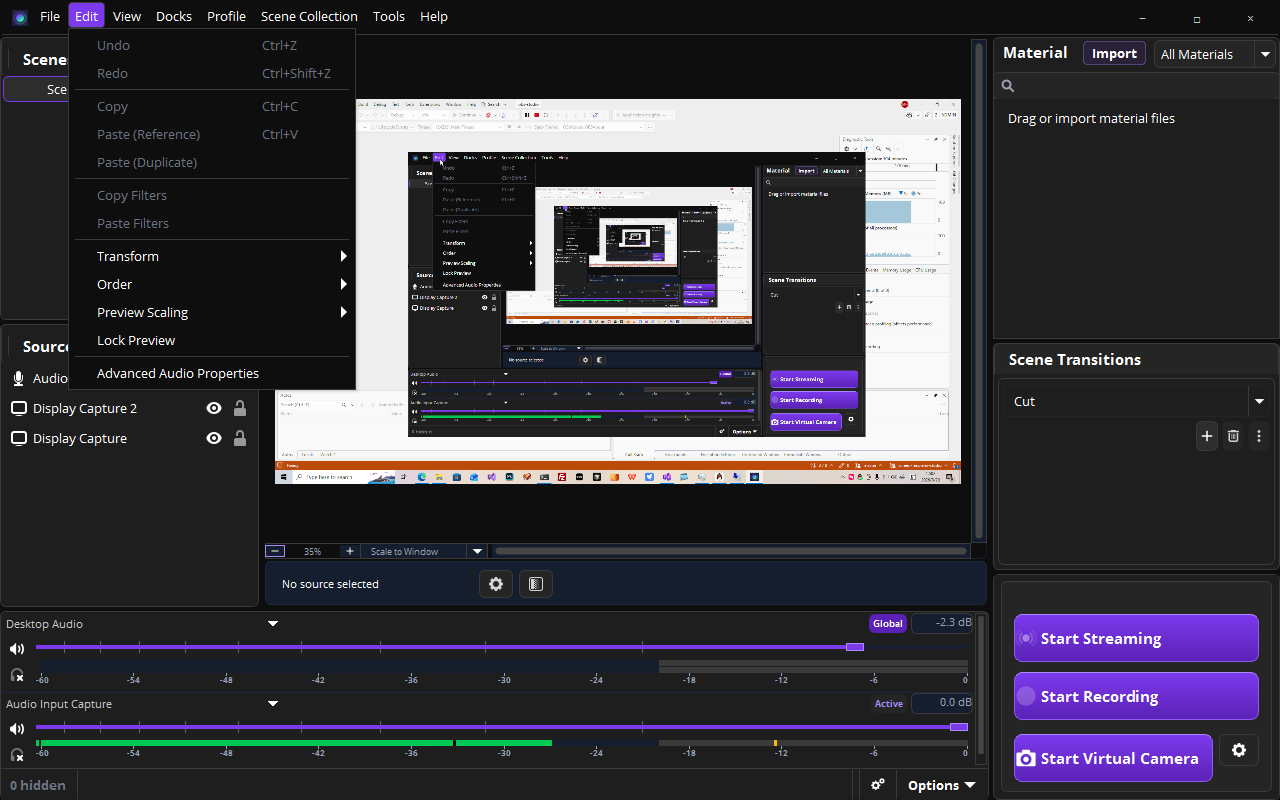The image size is (1280, 800).
Task: Click Start Virtual Camera
Action: (x=1113, y=758)
